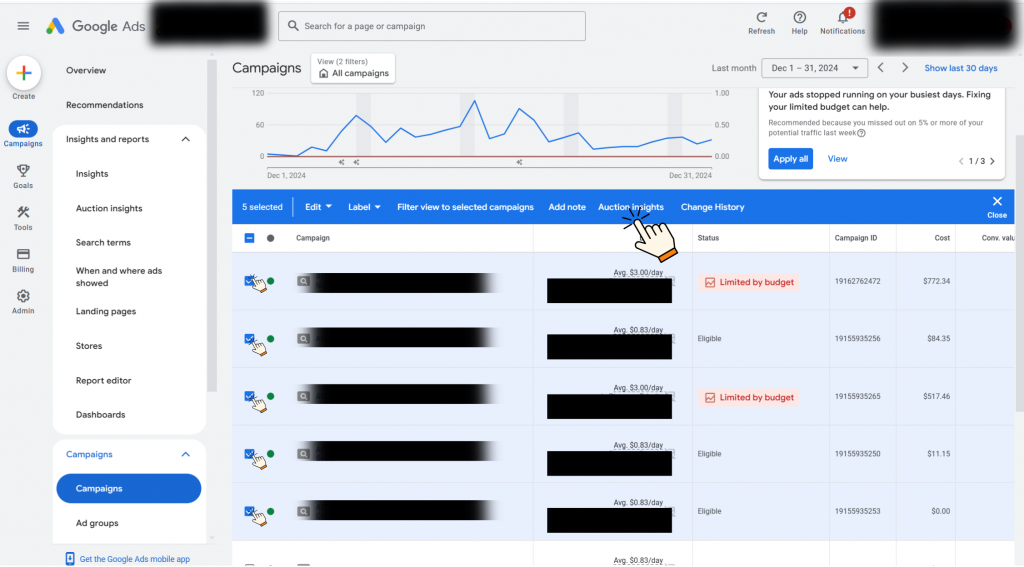
Task: Click the Create plus button
Action: (x=24, y=74)
